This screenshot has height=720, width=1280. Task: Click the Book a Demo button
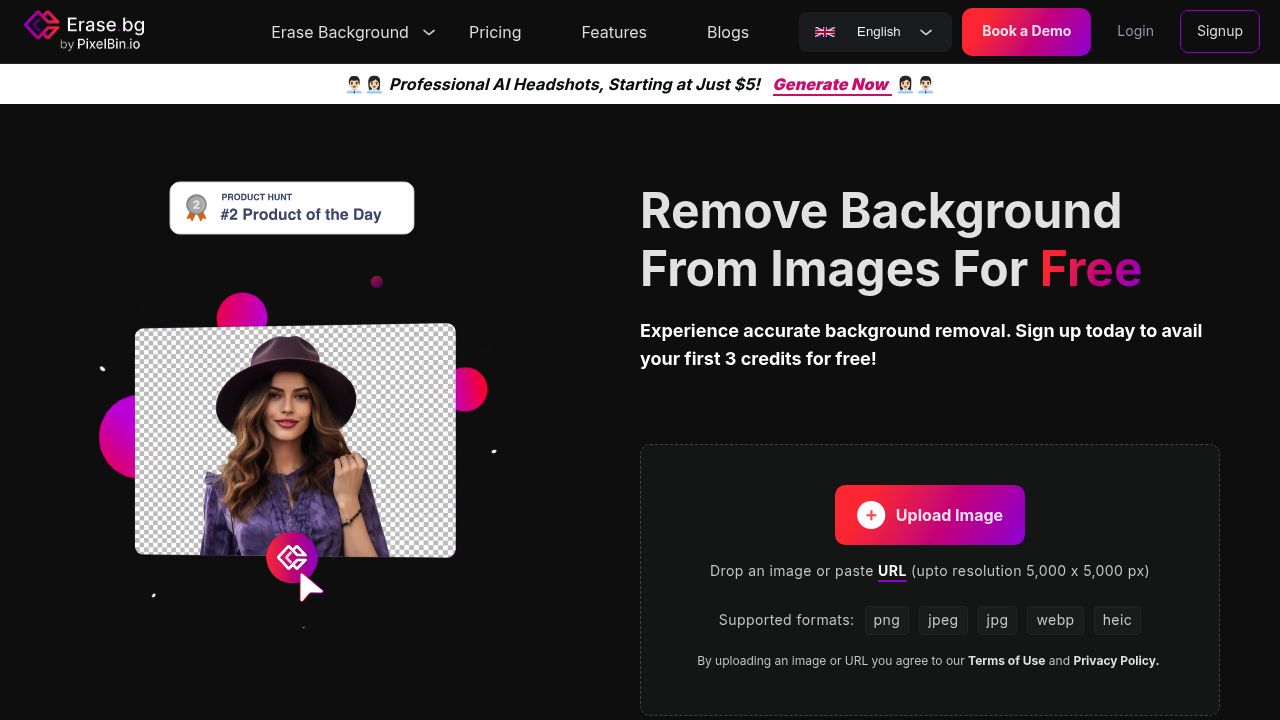(x=1026, y=32)
